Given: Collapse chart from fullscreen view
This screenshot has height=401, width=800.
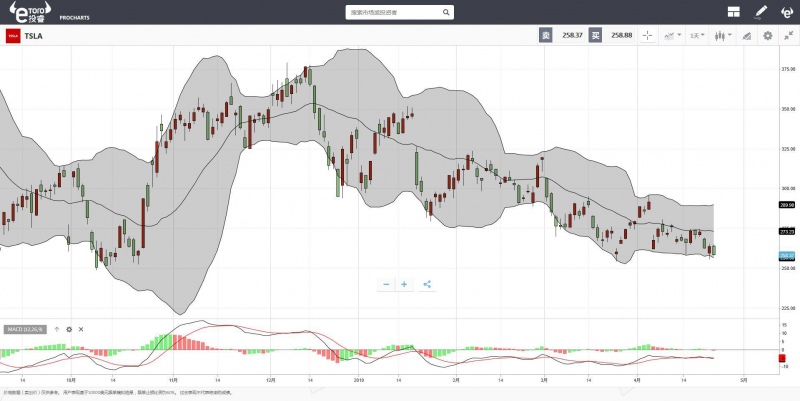Looking at the screenshot, I should [788, 35].
